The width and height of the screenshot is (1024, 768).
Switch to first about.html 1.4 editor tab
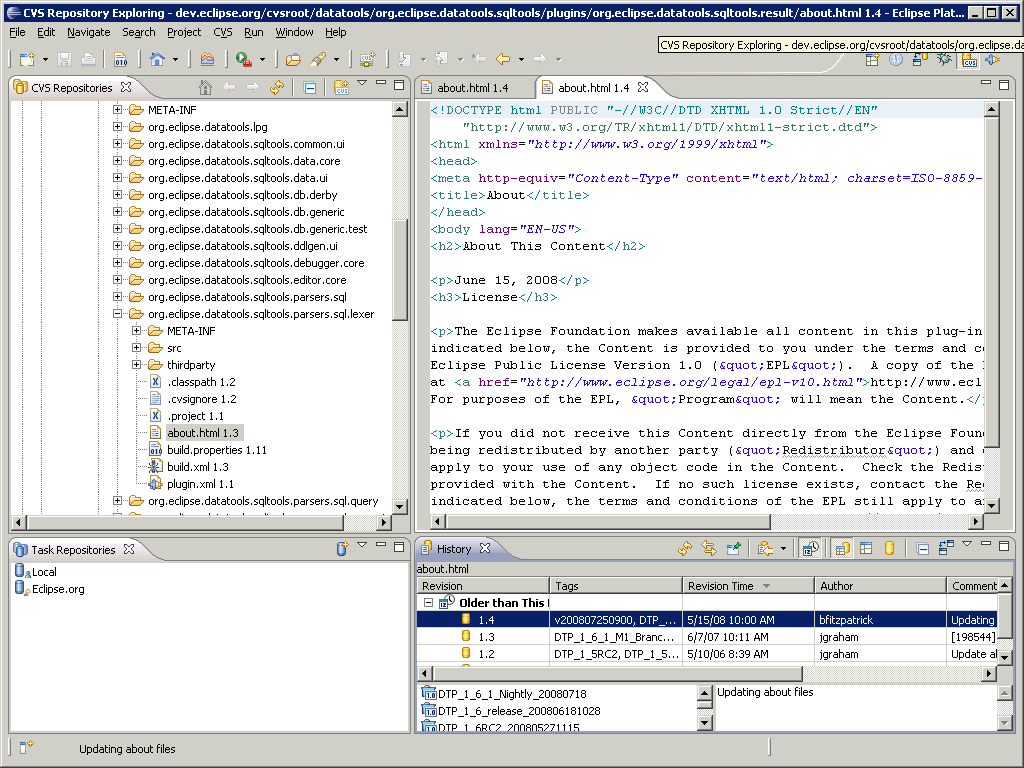tap(472, 88)
